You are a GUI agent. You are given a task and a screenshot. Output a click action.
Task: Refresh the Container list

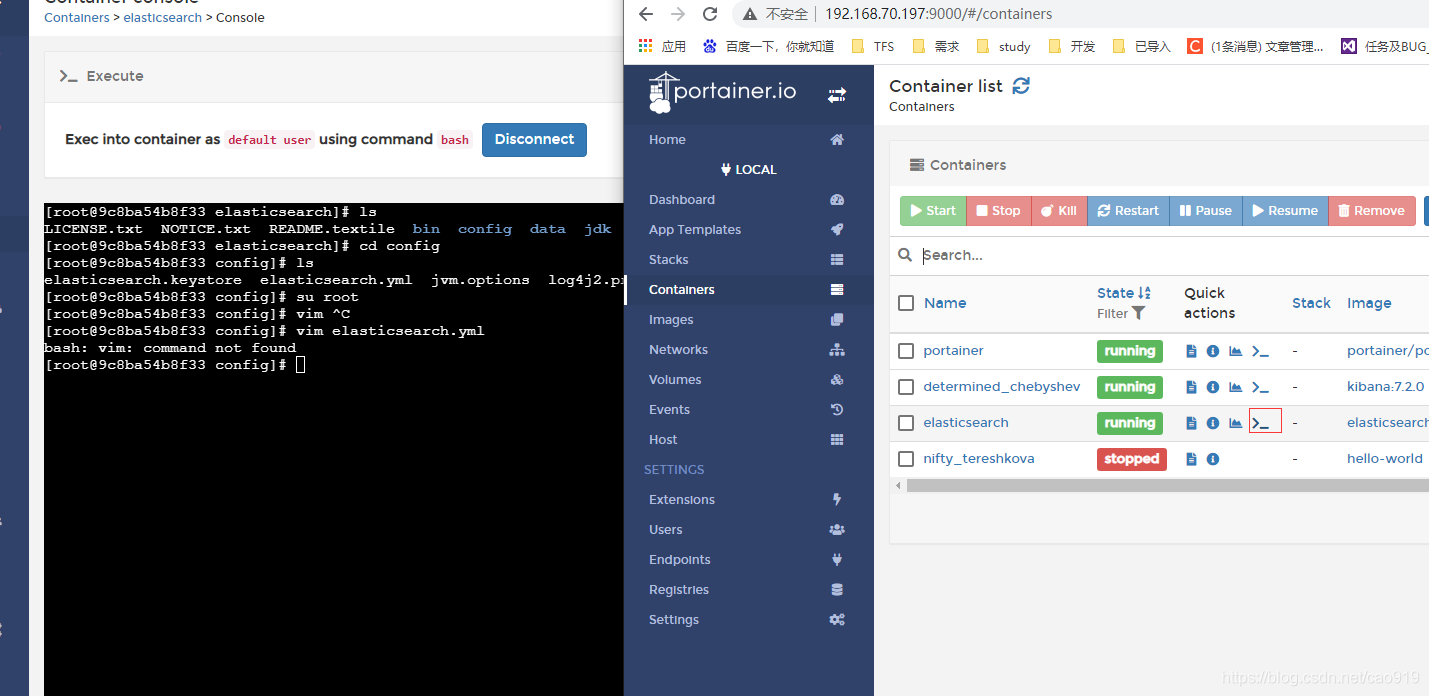pyautogui.click(x=1021, y=86)
